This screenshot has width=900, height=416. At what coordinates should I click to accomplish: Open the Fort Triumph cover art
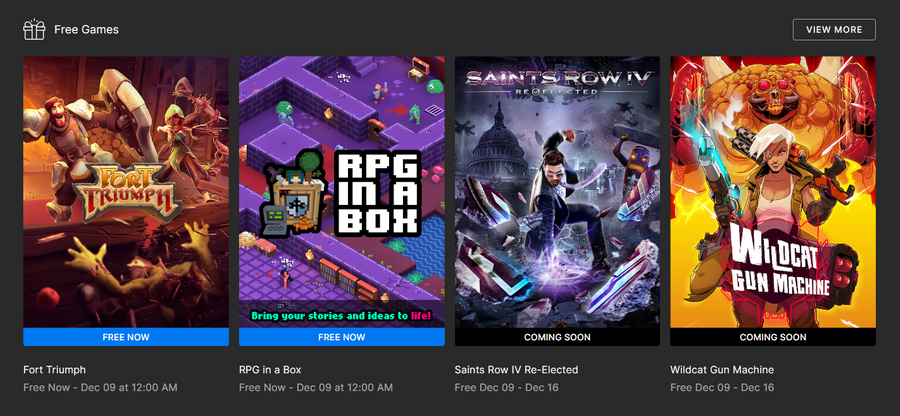tap(126, 192)
